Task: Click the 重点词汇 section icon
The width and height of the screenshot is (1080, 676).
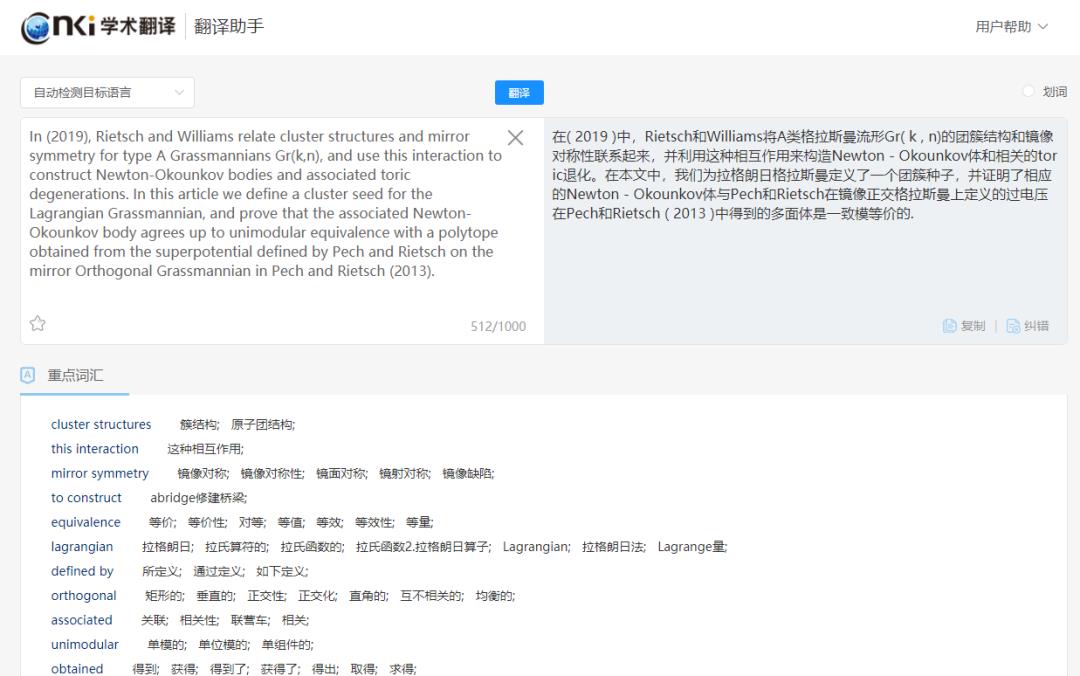Action: (x=28, y=375)
